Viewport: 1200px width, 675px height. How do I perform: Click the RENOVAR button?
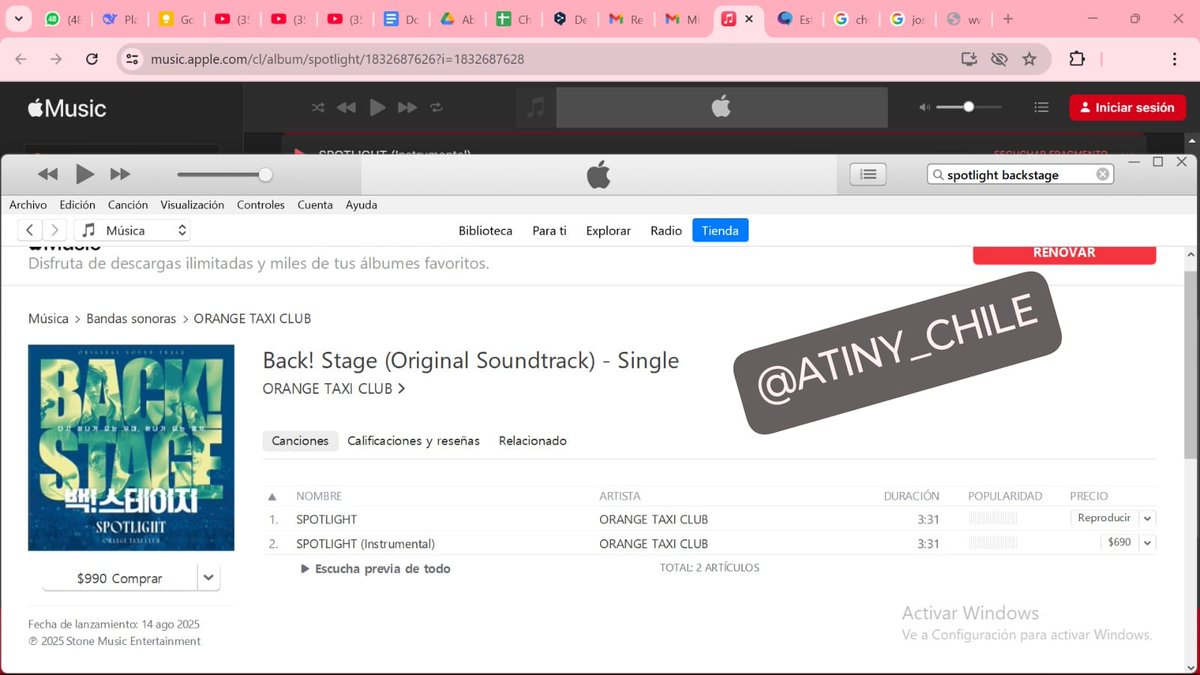(x=1064, y=254)
